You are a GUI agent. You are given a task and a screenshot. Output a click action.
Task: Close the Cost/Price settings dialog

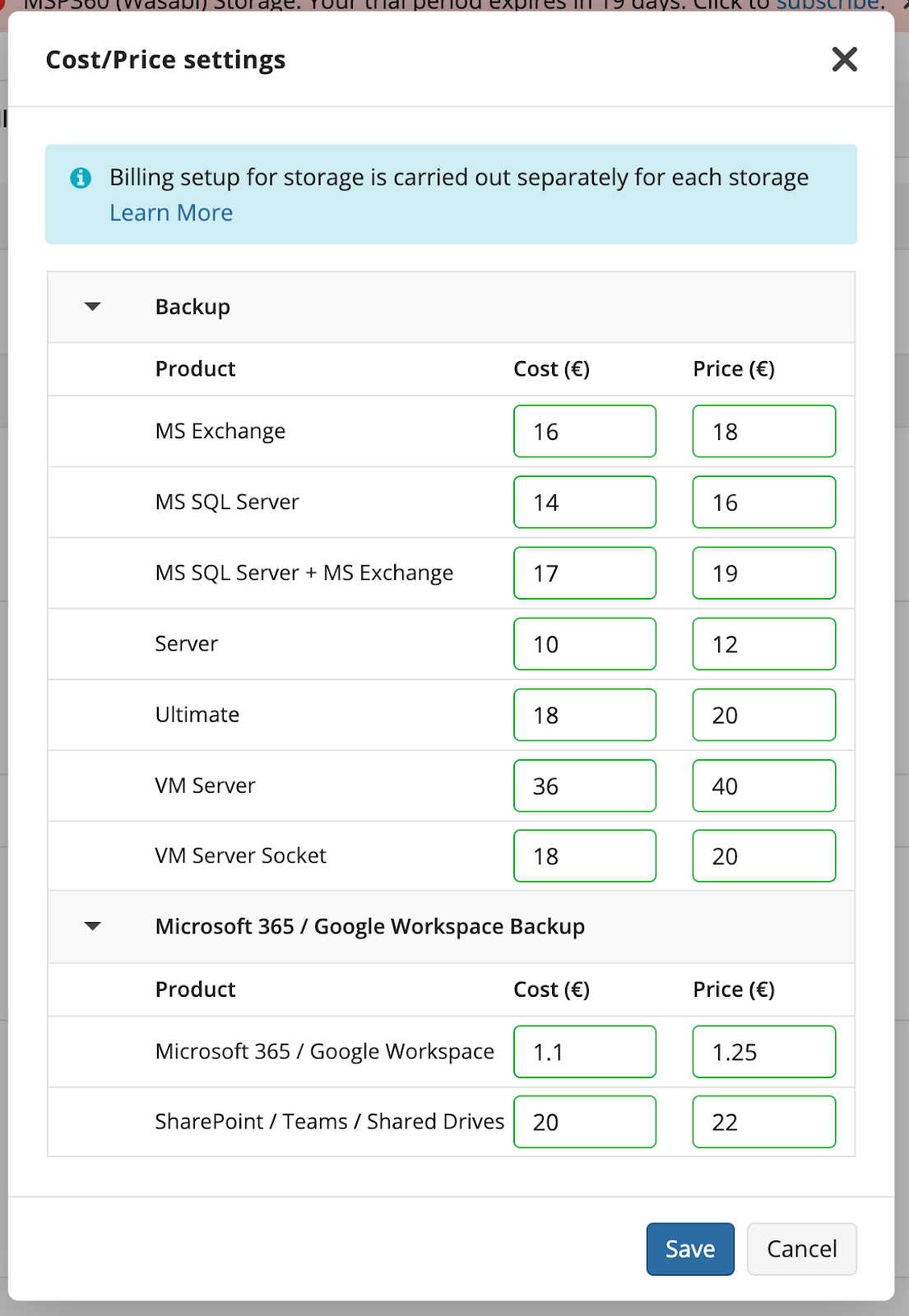[844, 59]
